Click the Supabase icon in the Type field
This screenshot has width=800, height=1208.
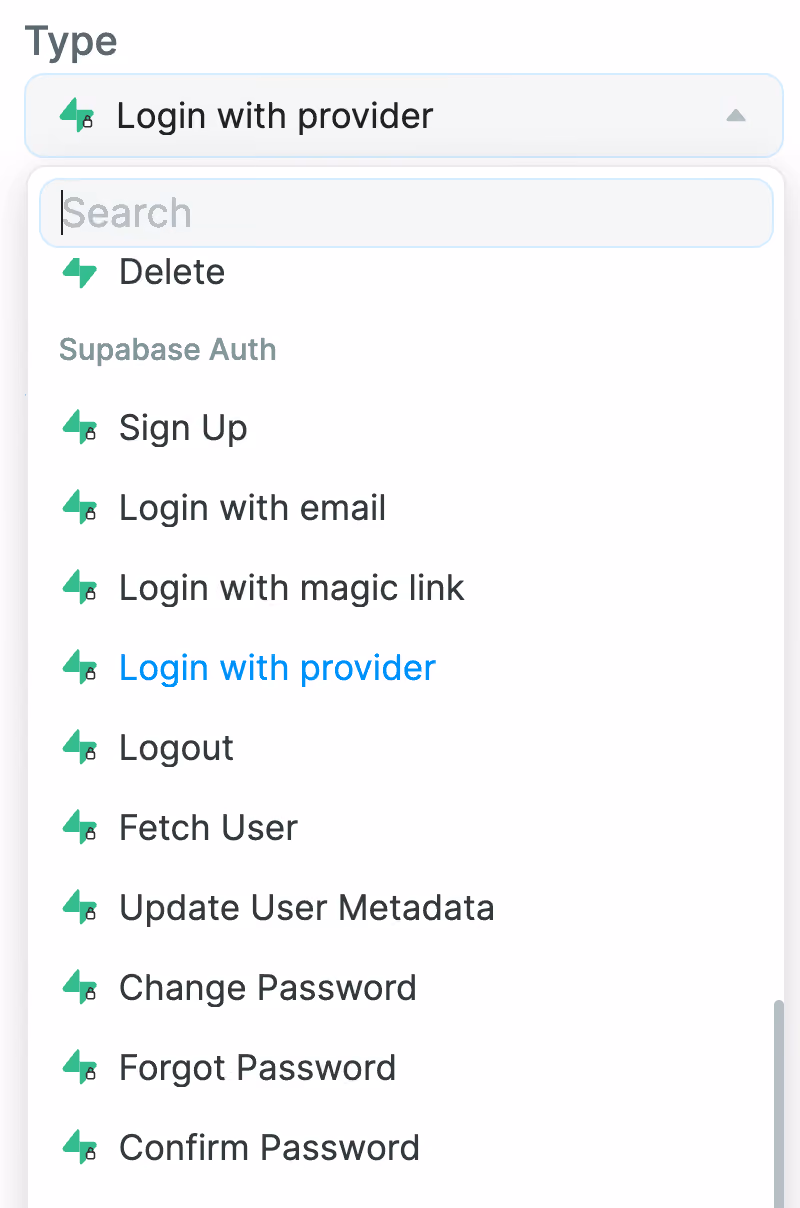click(77, 115)
